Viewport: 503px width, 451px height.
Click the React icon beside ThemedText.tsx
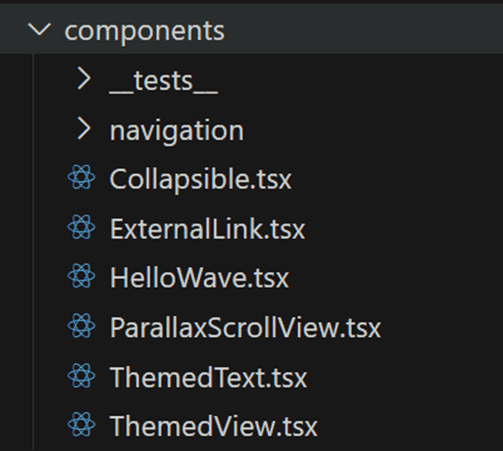[81, 376]
